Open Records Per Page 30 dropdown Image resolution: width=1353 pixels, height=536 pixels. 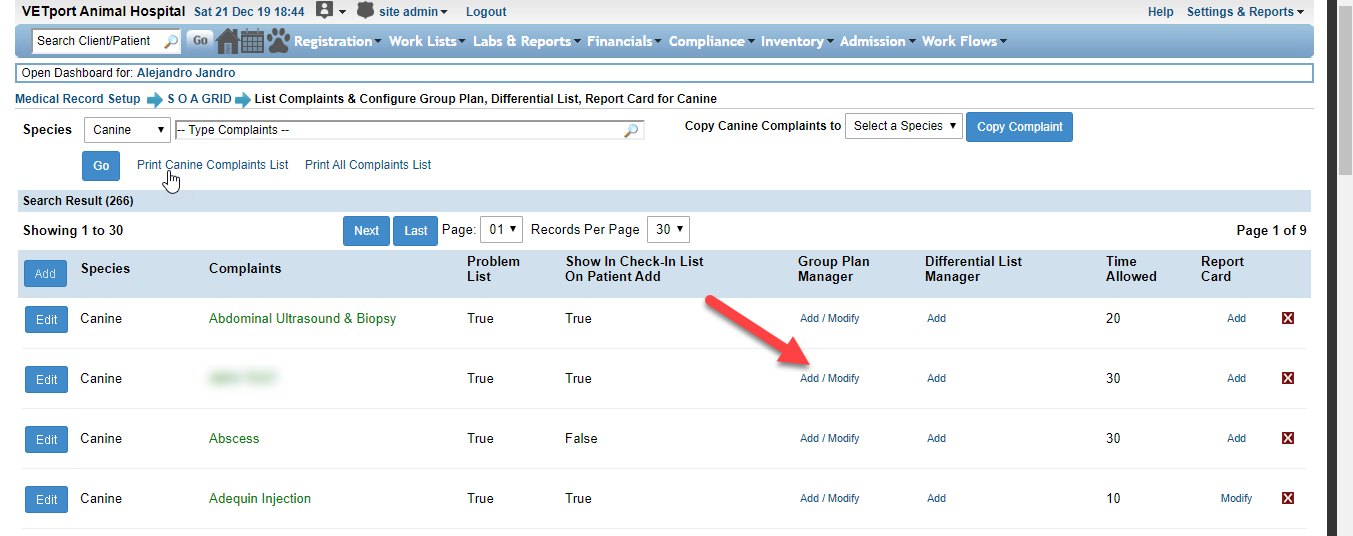click(x=668, y=230)
